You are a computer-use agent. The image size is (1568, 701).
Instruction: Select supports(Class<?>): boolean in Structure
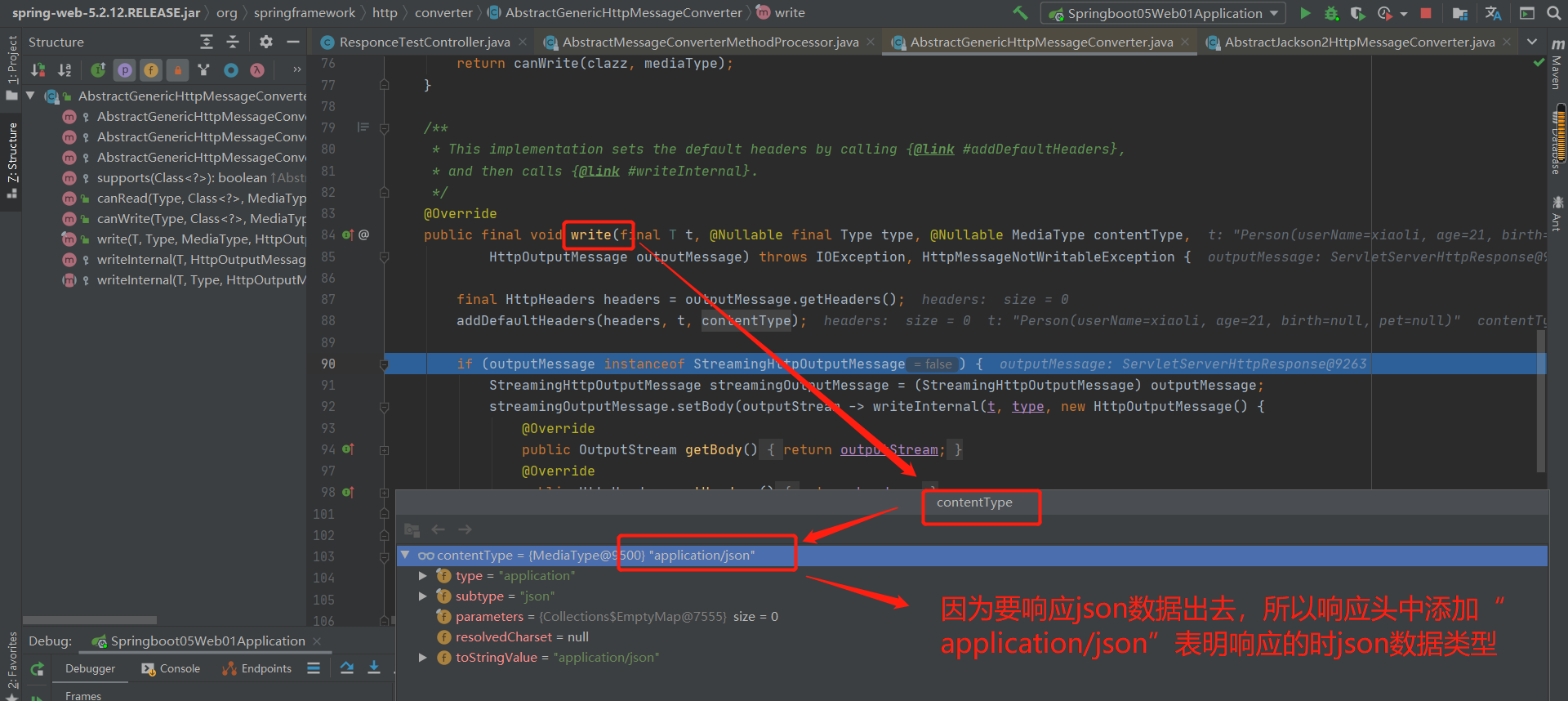(x=181, y=177)
